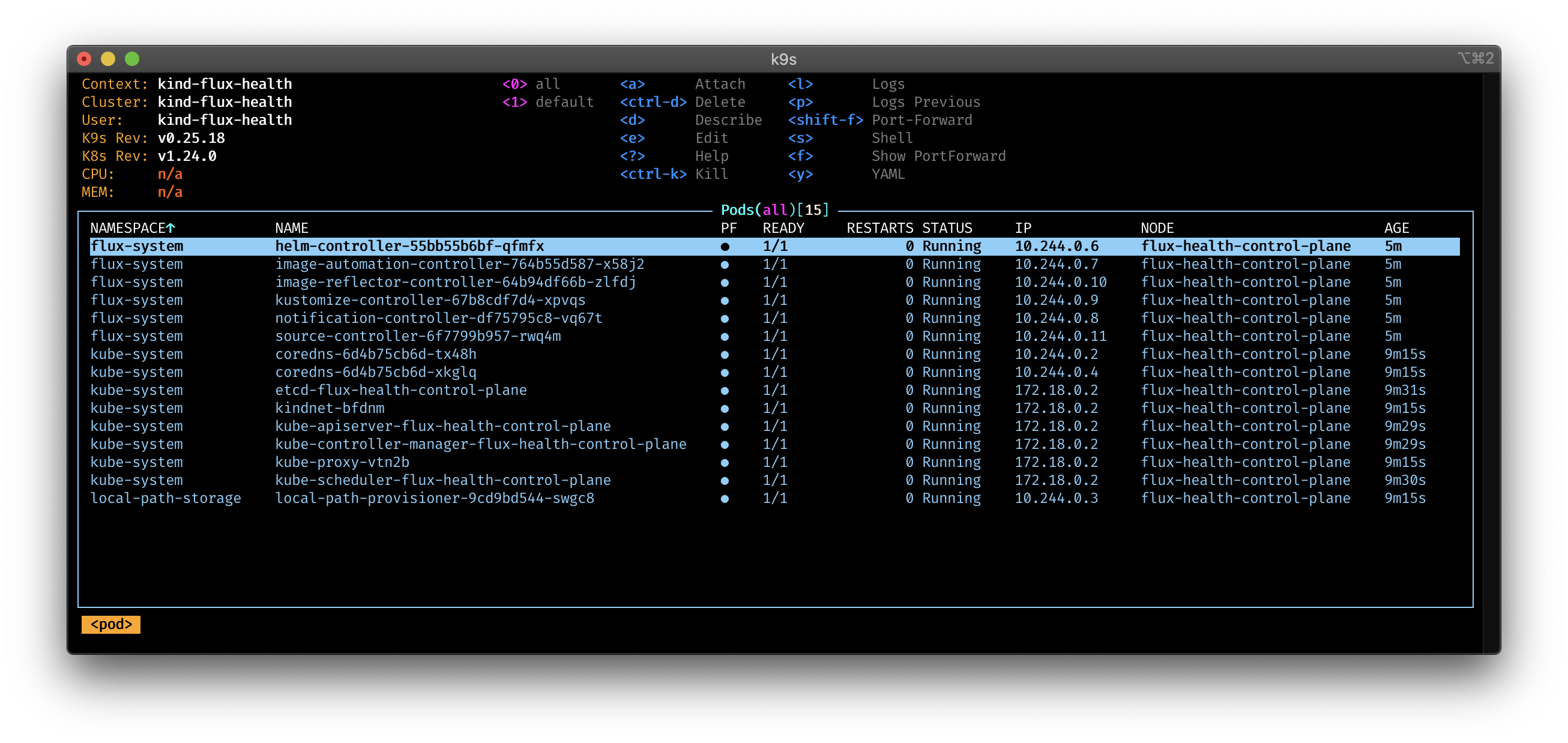Click the Context value kind-flux-health
1568x743 pixels.
[225, 84]
